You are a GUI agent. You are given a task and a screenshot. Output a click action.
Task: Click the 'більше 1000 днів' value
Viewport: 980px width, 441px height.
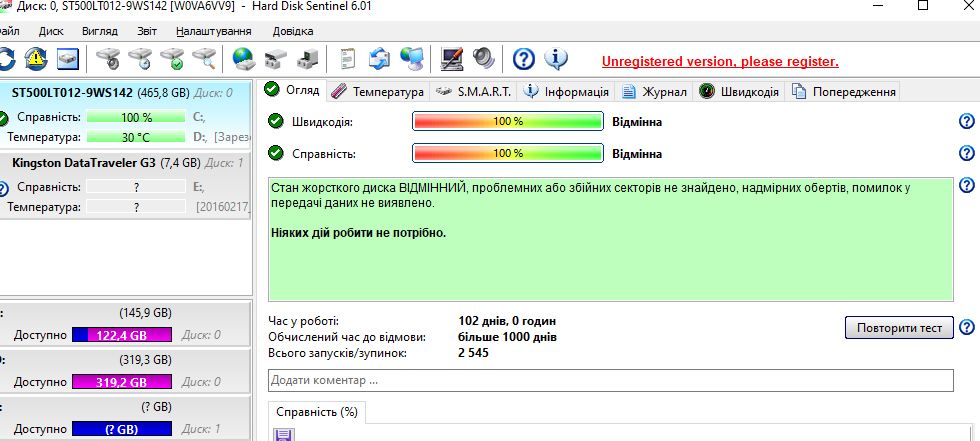(x=507, y=337)
